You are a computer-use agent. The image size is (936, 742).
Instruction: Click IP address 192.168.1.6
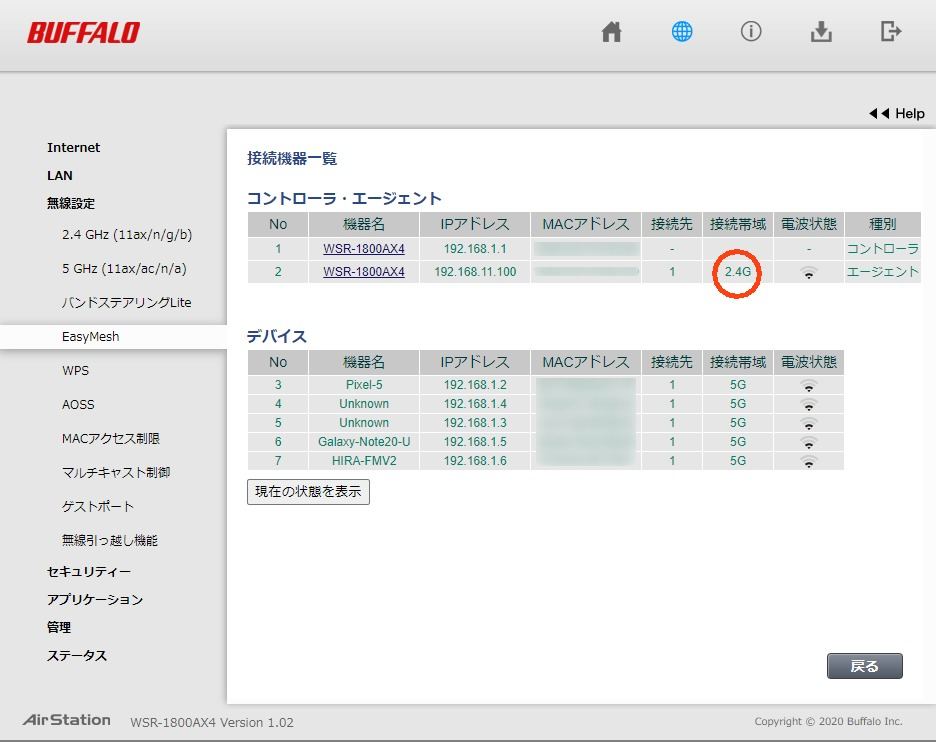click(475, 461)
